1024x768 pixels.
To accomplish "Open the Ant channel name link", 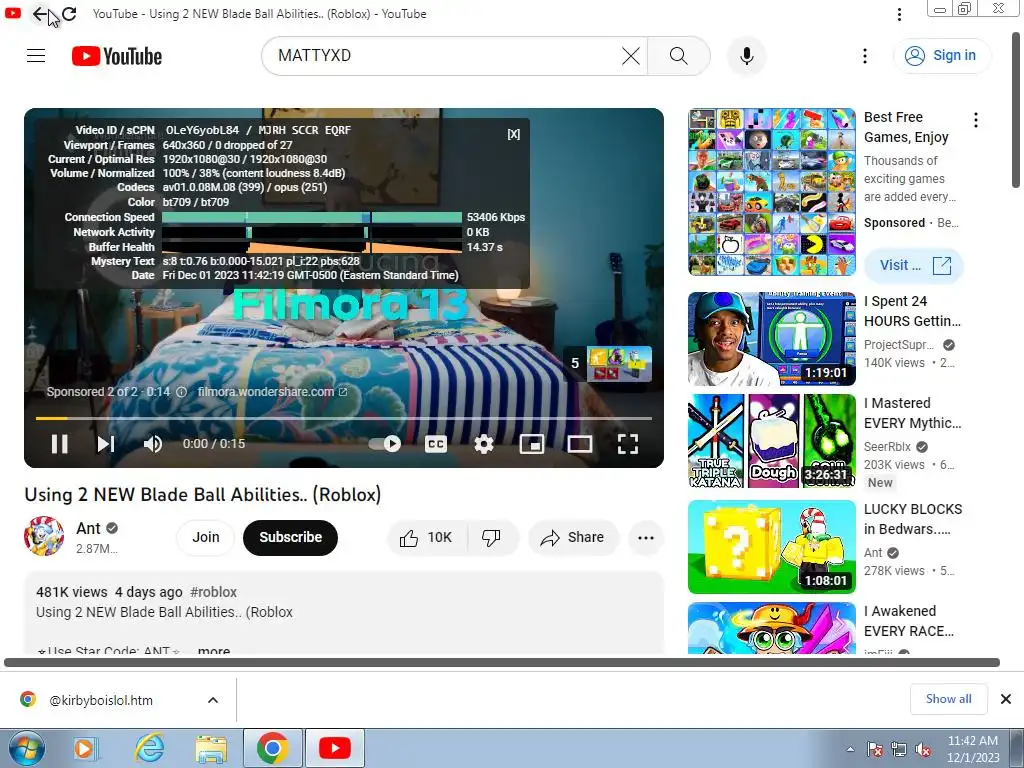I will click(88, 528).
